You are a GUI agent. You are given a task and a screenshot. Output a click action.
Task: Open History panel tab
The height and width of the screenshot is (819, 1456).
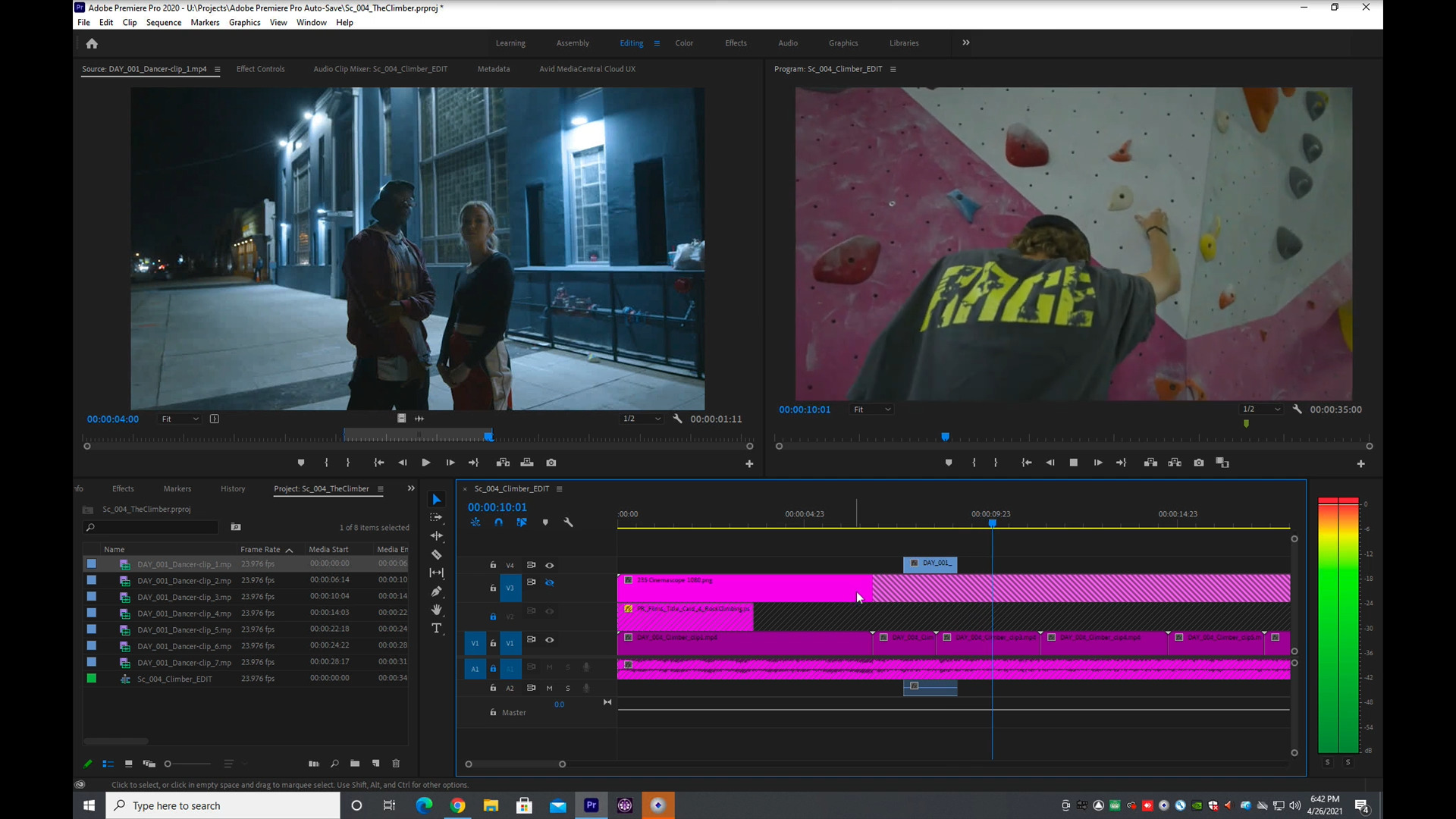coord(233,489)
